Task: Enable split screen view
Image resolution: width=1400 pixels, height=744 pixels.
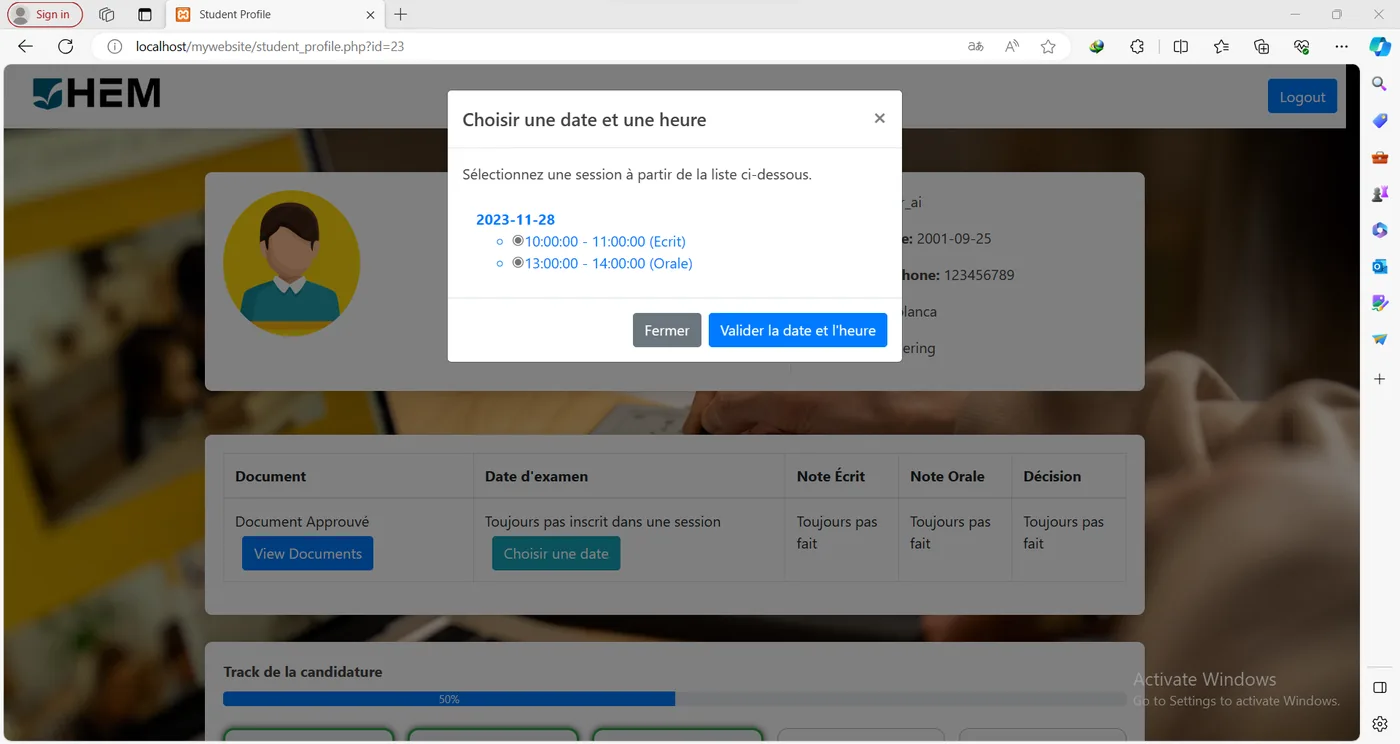Action: (x=1181, y=46)
